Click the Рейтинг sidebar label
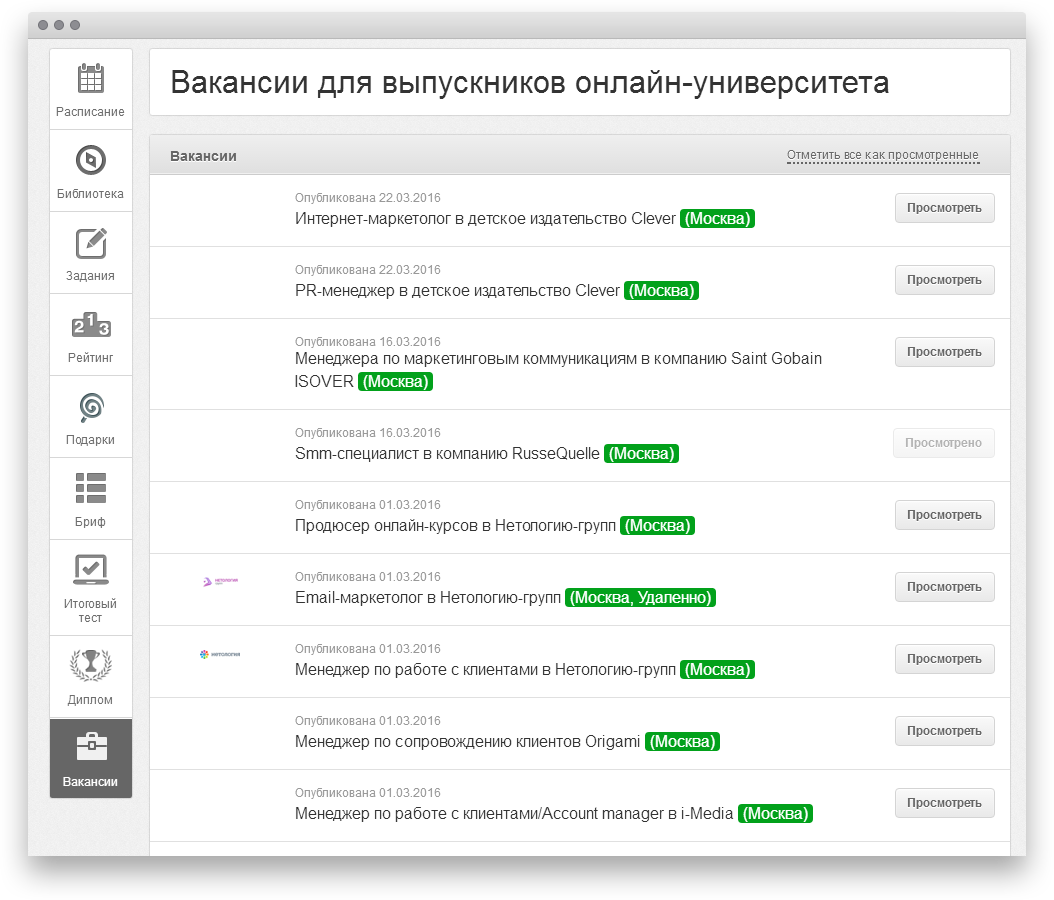This screenshot has width=1054, height=900. coord(90,358)
